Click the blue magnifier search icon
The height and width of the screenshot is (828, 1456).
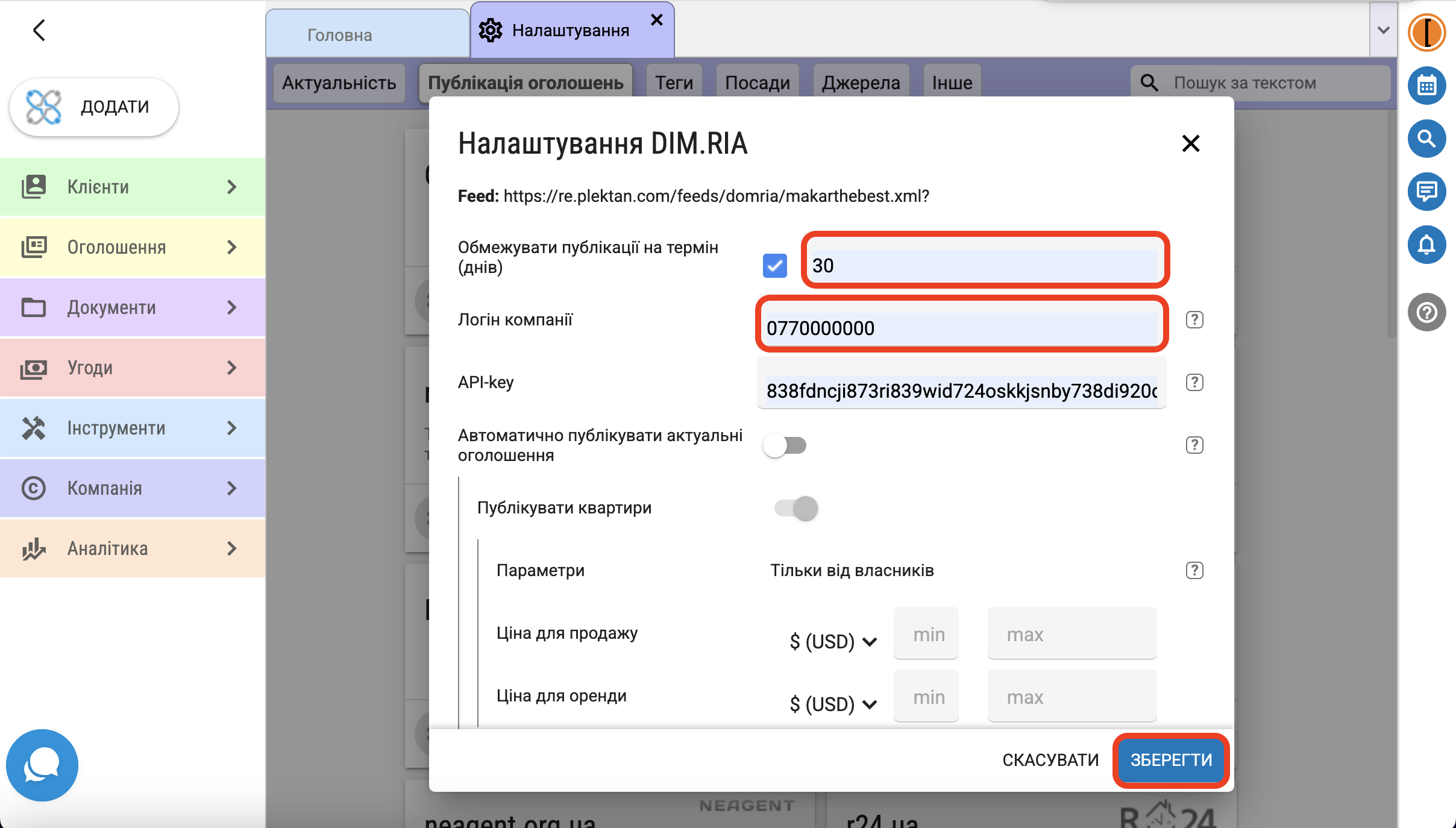click(1426, 139)
